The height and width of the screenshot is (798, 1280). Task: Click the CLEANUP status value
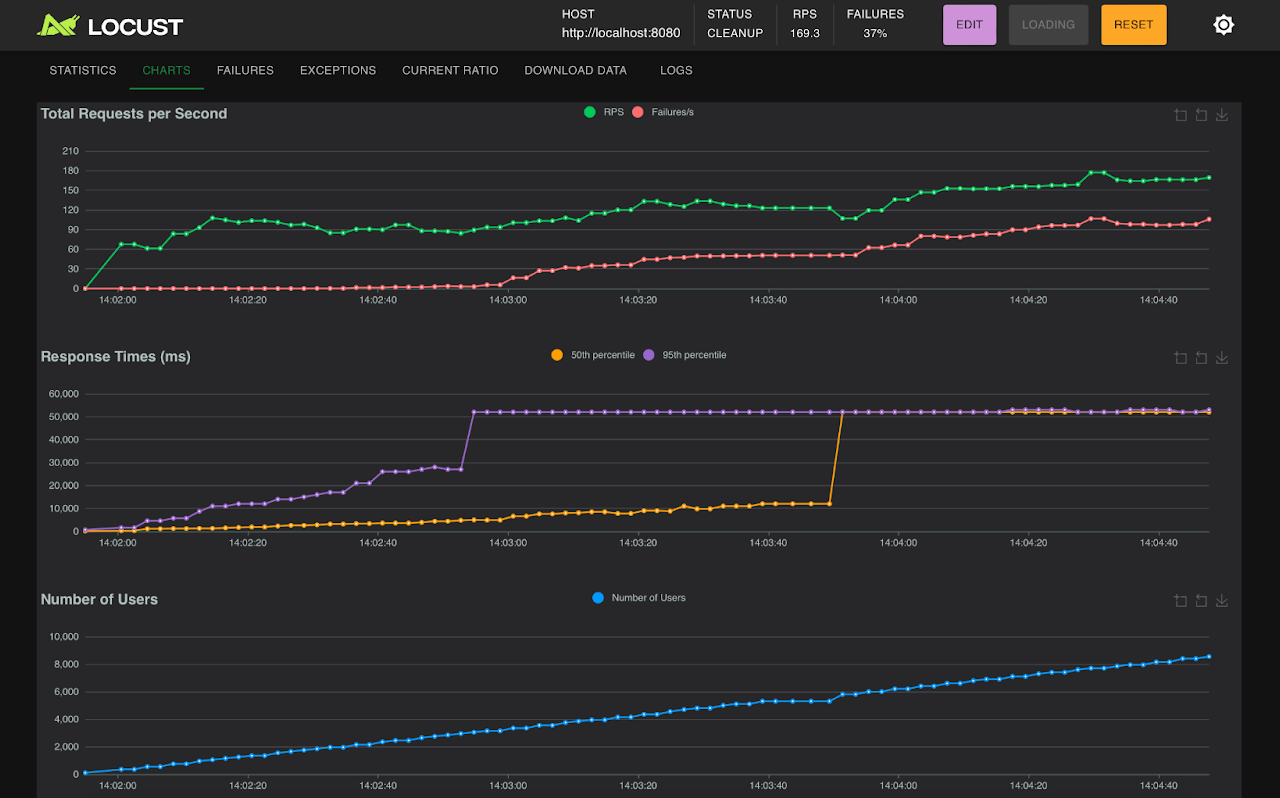[x=735, y=33]
